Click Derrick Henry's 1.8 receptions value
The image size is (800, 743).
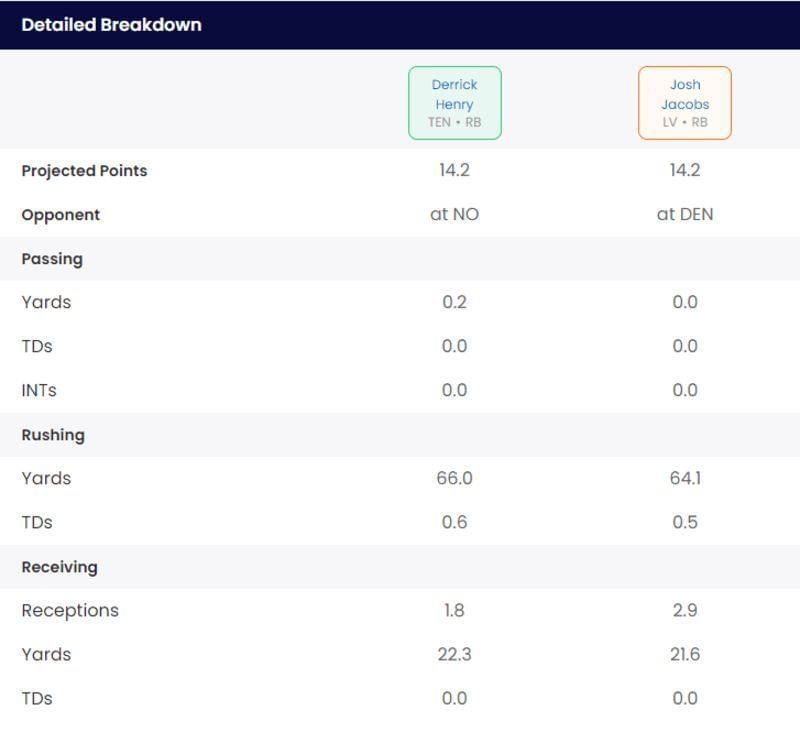[454, 611]
